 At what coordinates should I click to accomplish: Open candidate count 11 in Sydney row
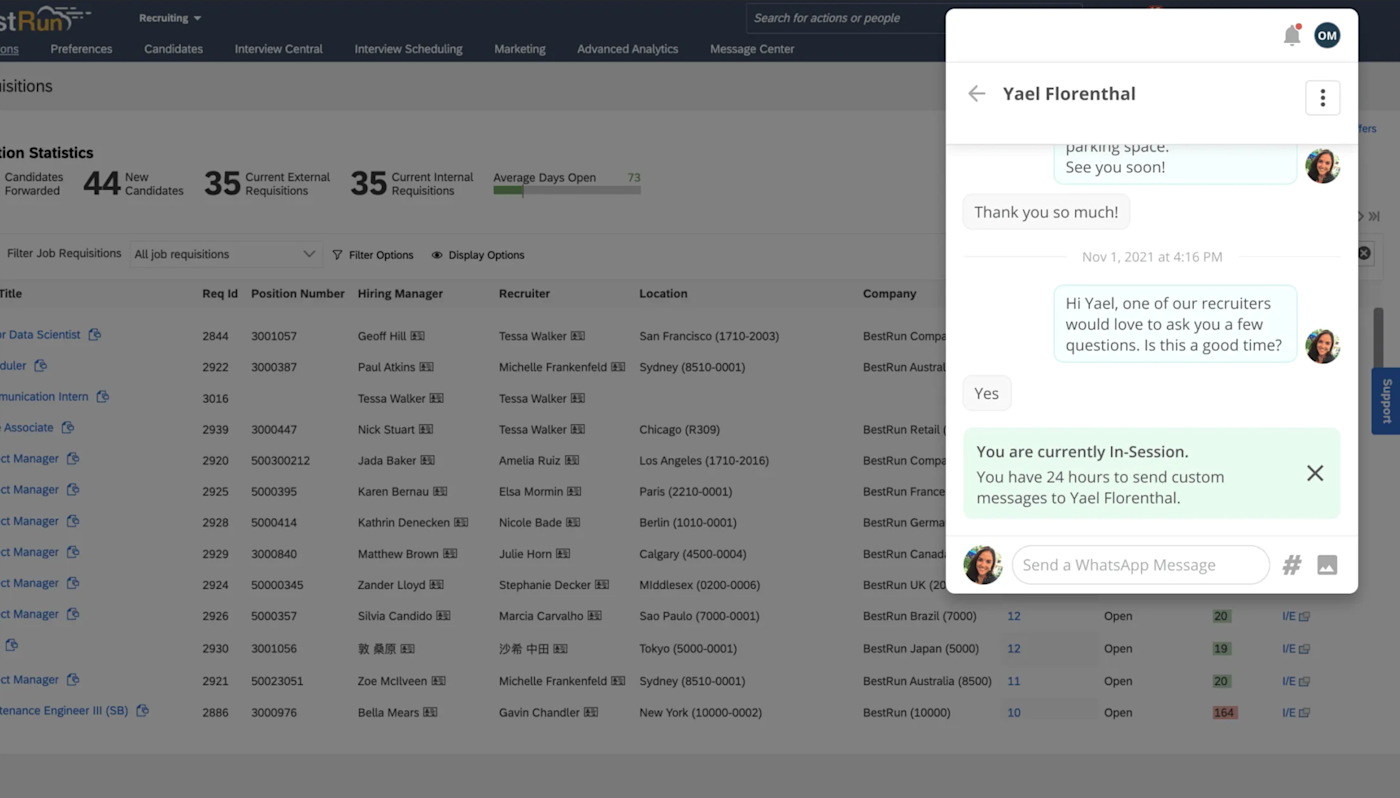(x=1014, y=681)
